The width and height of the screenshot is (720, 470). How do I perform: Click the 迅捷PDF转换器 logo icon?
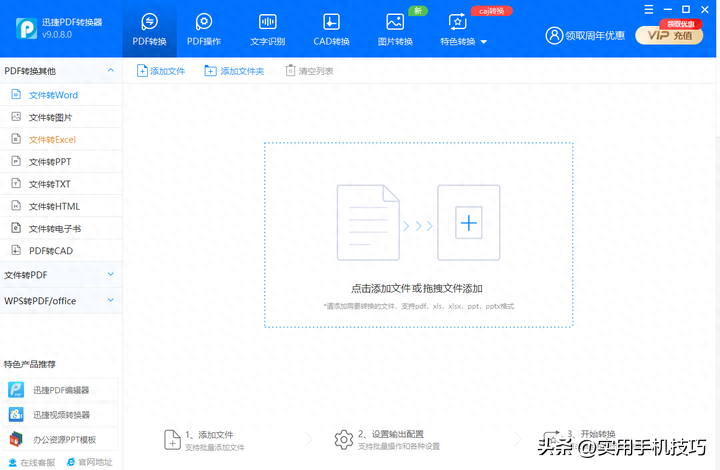pos(26,28)
